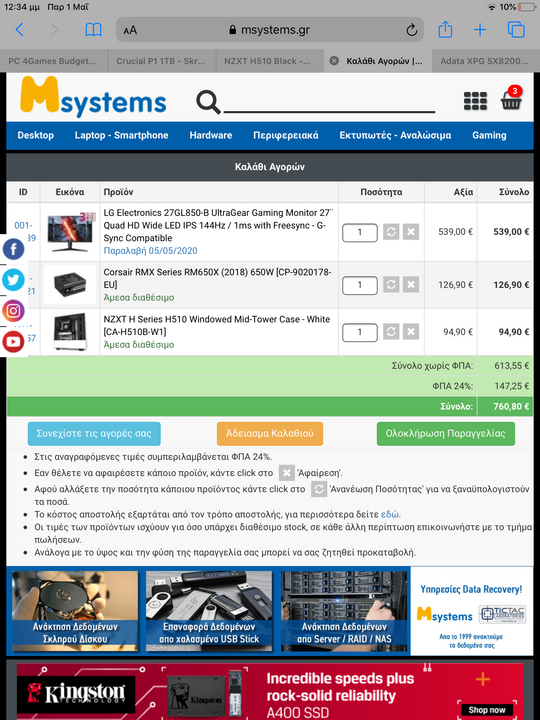
Task: Click Παραλαβή 05/05/2020 text
Action: 151,251
